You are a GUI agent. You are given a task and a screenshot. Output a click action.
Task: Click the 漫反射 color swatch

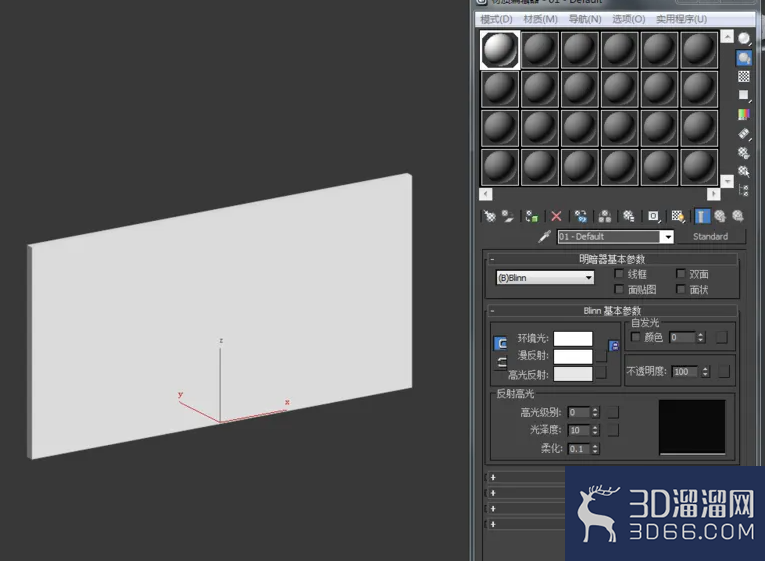(573, 356)
